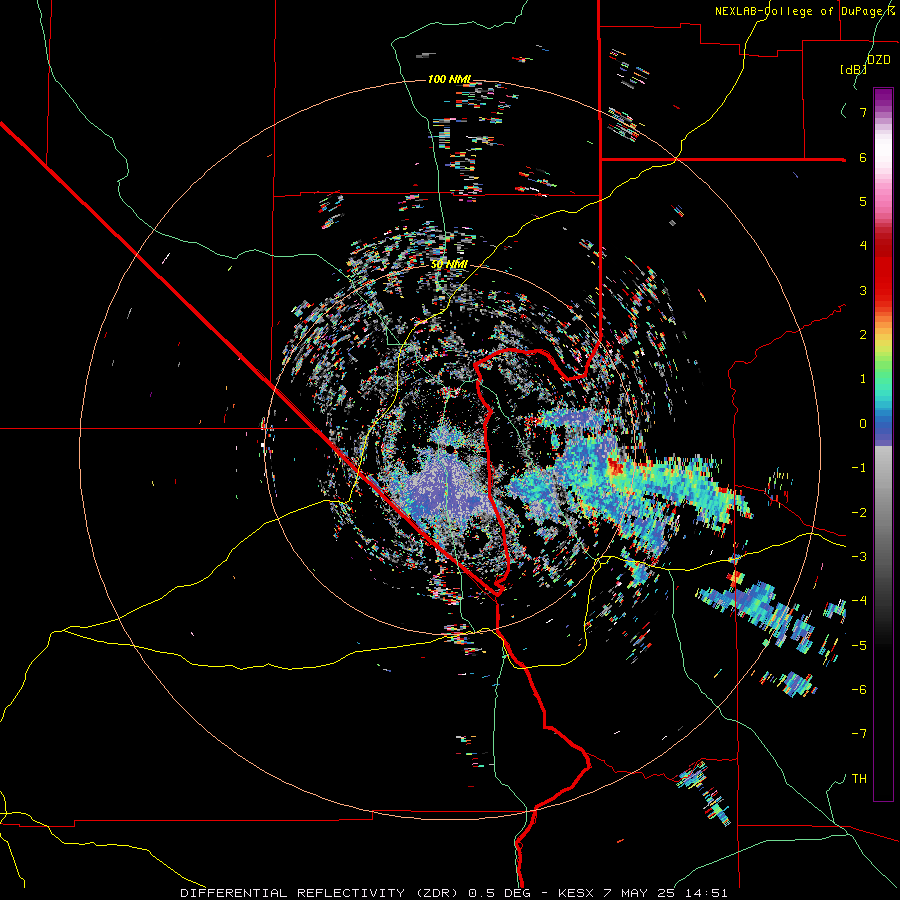Click the 7 MAY 25 date text
900x900 pixels.
[x=639, y=893]
